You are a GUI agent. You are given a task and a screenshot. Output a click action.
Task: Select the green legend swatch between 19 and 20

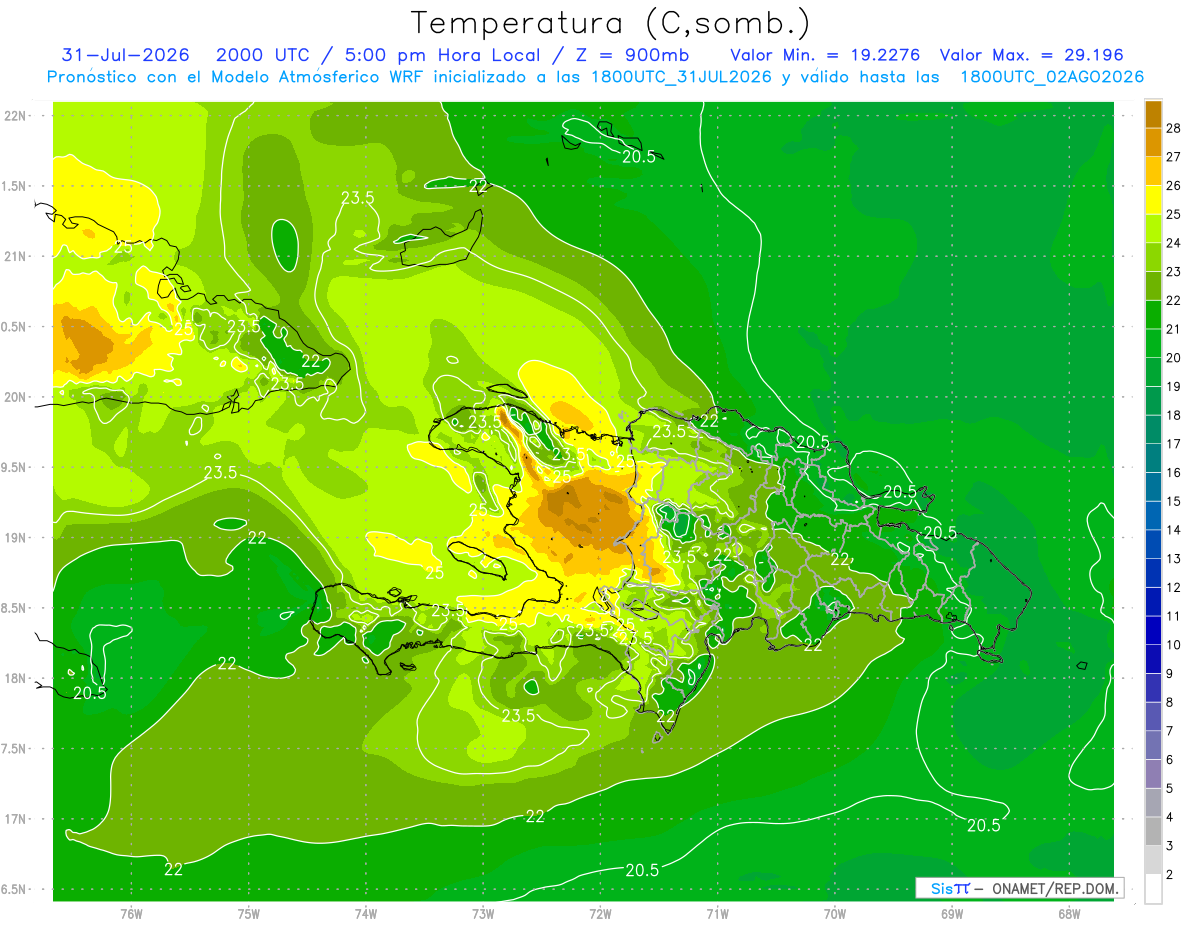pos(1153,372)
